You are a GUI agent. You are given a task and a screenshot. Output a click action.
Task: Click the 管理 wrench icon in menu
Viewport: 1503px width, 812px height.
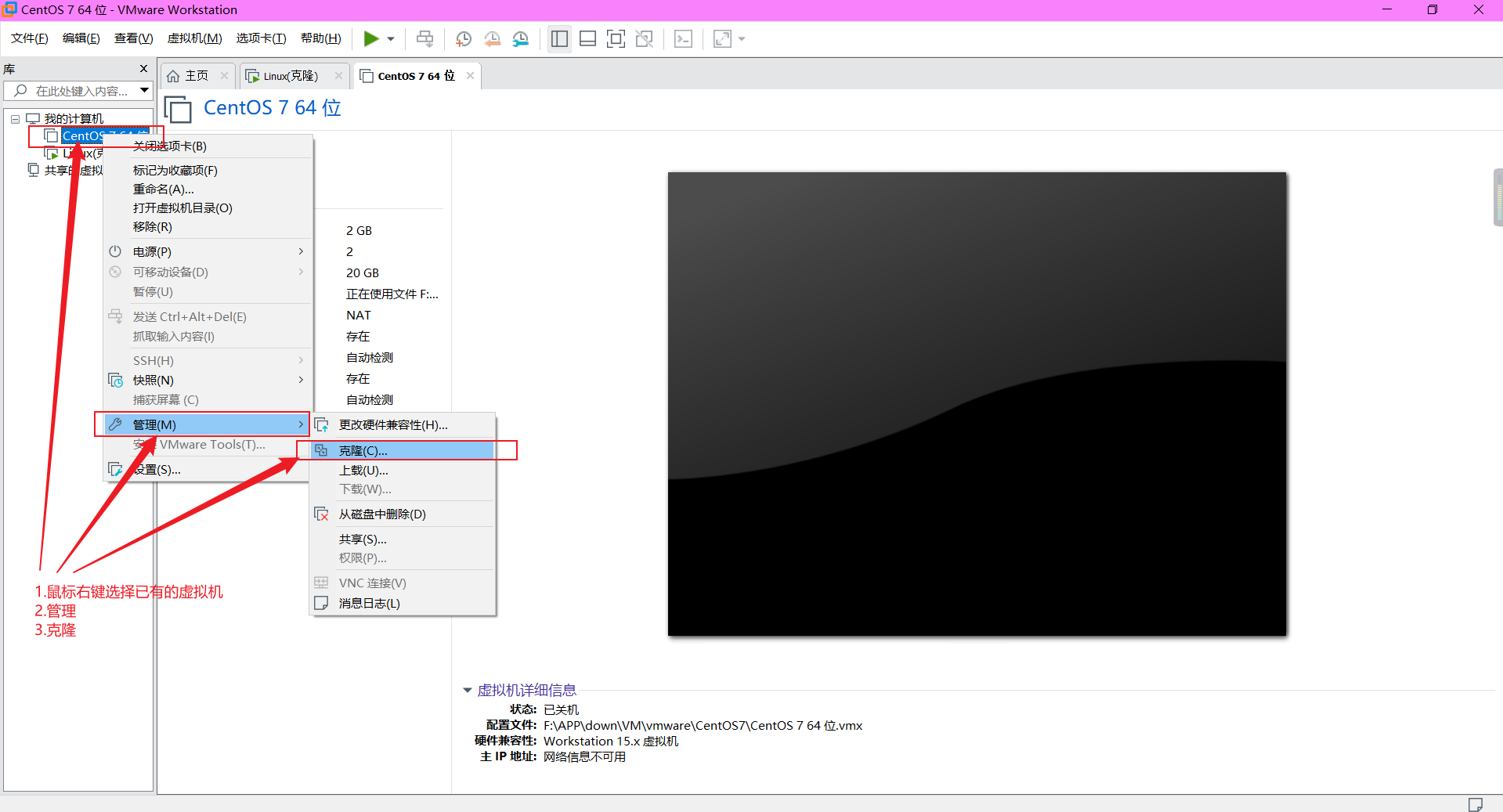(115, 424)
